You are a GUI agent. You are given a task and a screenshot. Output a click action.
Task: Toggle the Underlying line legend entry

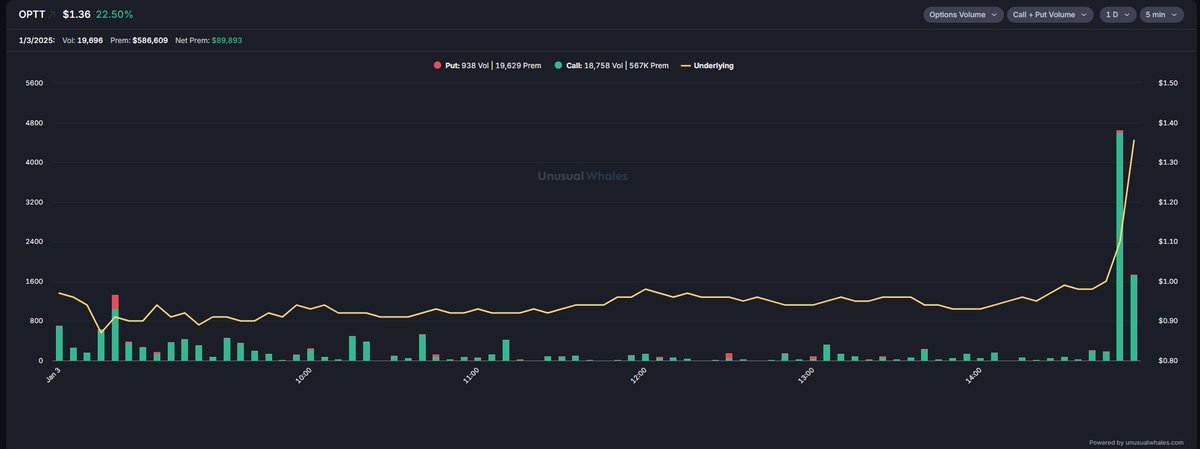coord(706,65)
